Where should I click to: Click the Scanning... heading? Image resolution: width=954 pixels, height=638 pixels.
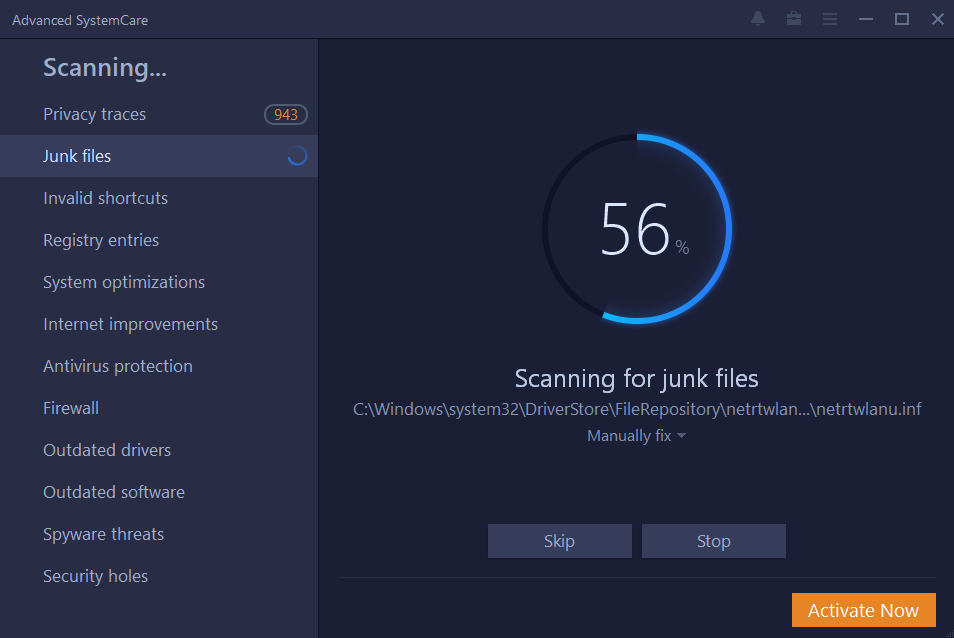coord(105,68)
